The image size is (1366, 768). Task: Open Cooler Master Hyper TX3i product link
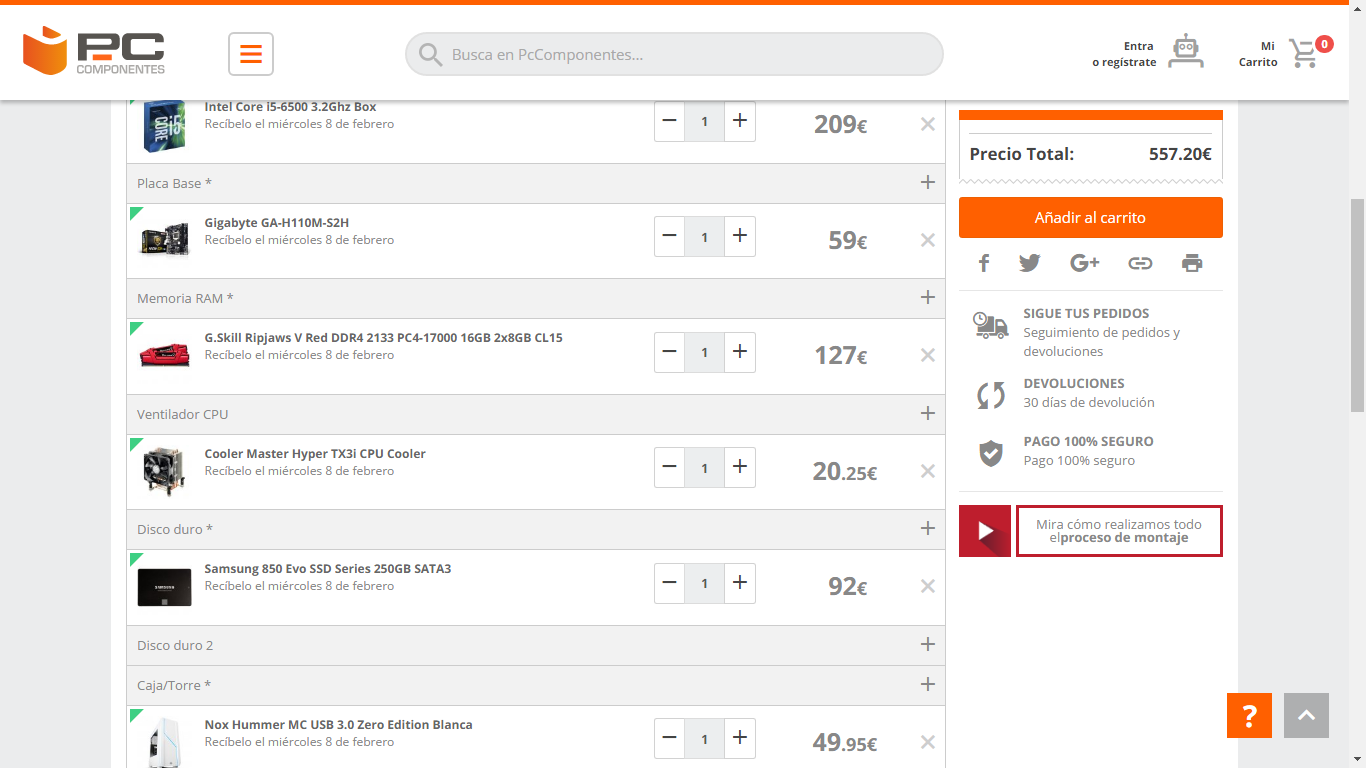[x=315, y=454]
